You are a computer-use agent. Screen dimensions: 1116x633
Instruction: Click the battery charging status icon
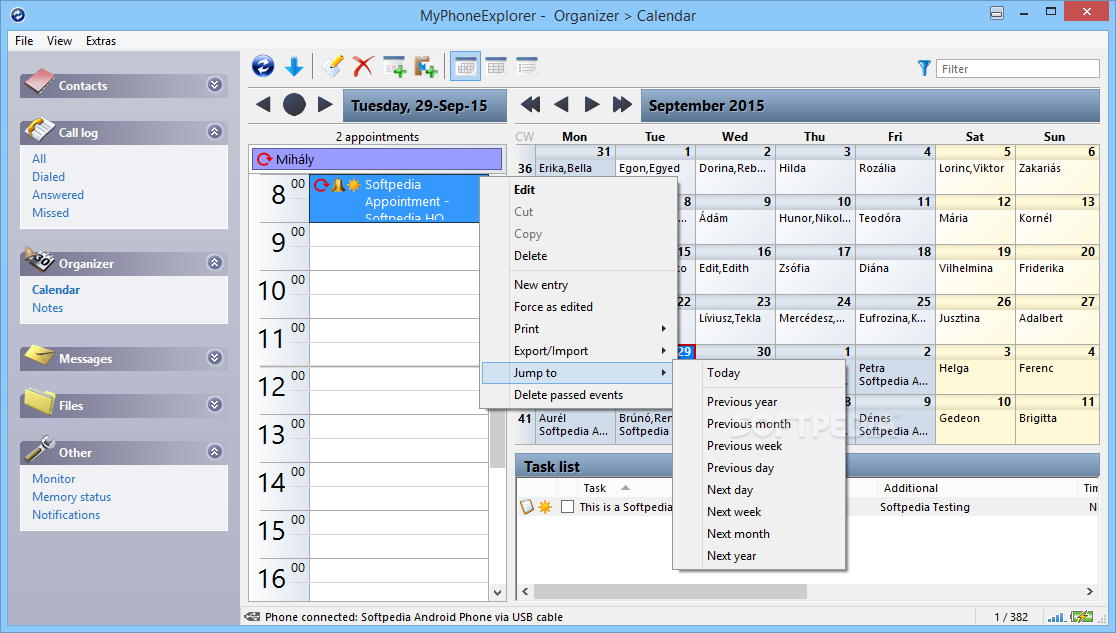(x=1082, y=617)
